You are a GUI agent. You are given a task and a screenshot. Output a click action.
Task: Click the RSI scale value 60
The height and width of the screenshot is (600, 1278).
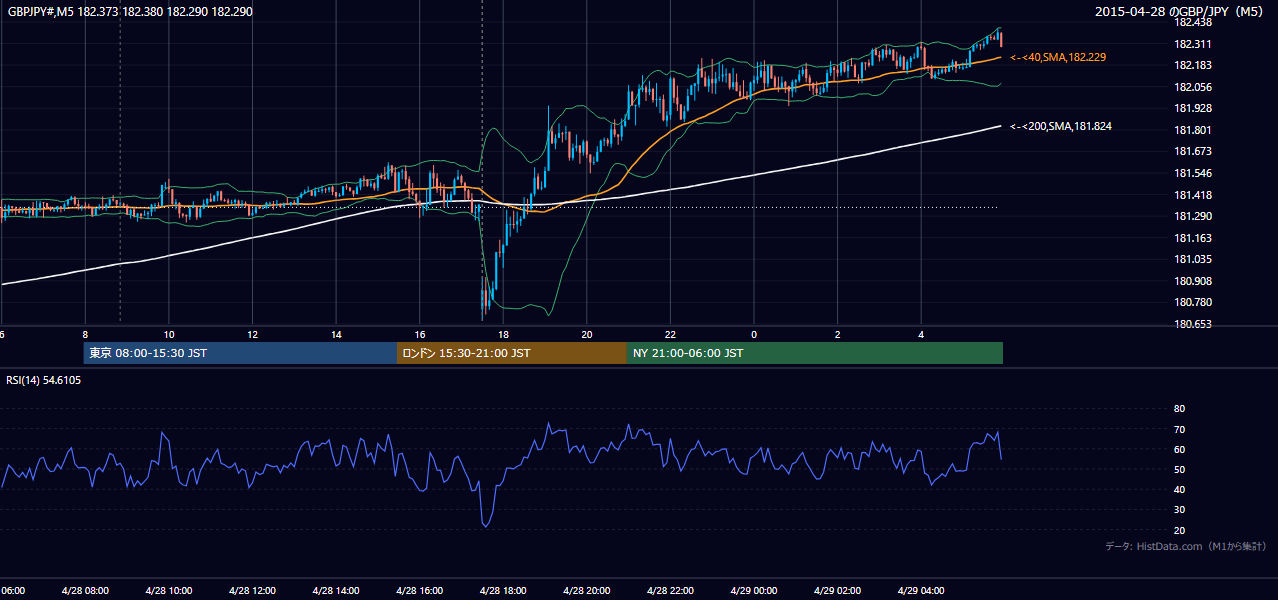[1179, 449]
